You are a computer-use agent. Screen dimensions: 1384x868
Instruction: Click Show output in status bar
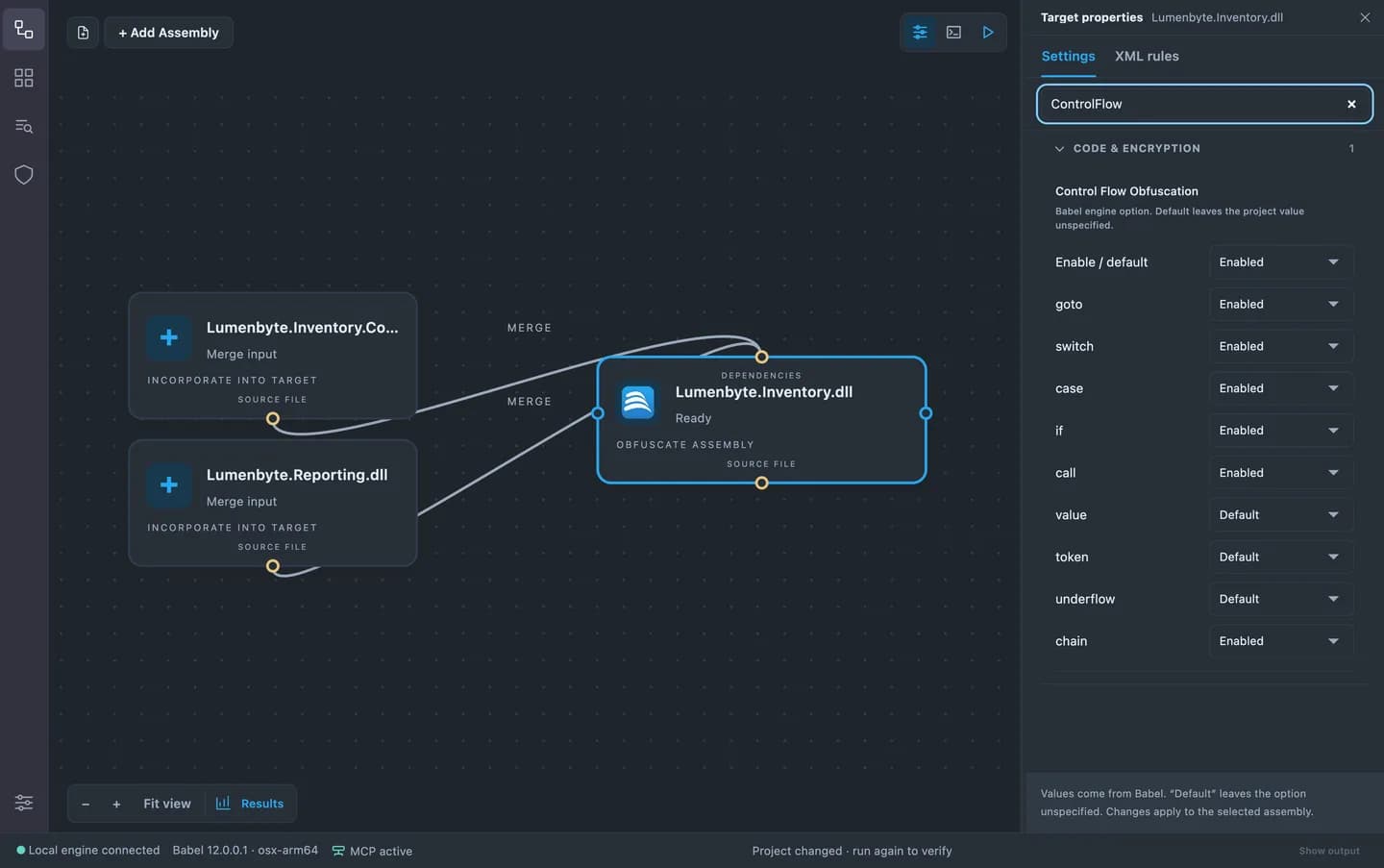coord(1329,851)
